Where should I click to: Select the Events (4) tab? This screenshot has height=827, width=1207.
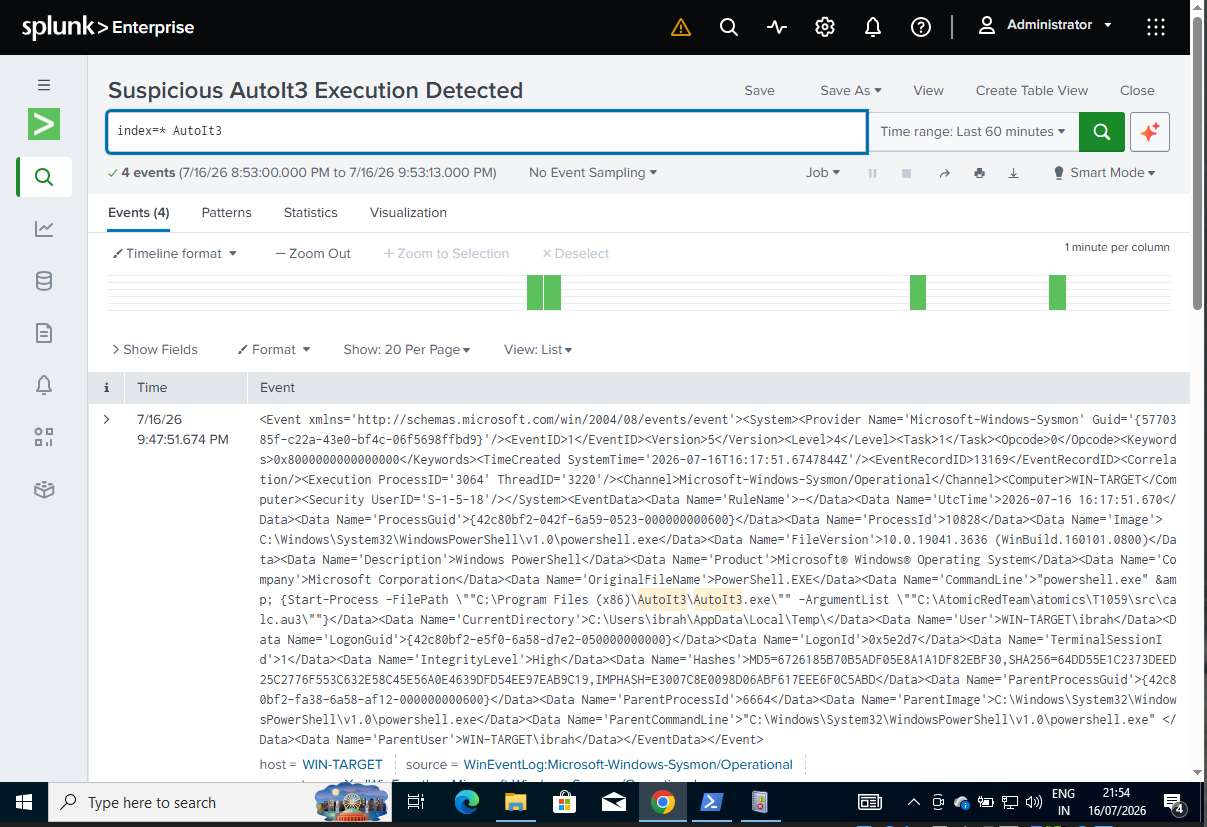click(138, 213)
